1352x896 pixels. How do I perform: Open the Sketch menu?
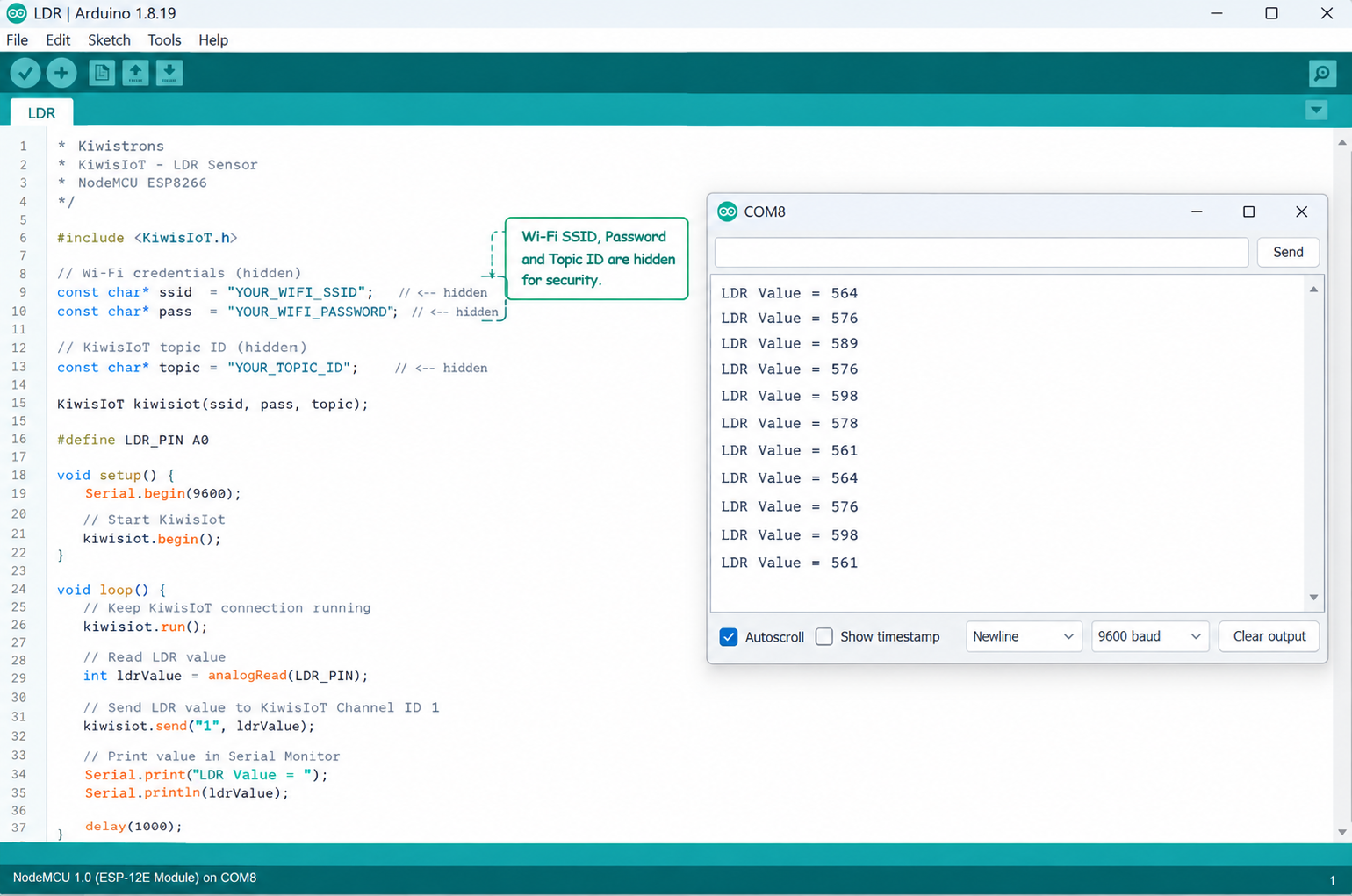(x=109, y=40)
